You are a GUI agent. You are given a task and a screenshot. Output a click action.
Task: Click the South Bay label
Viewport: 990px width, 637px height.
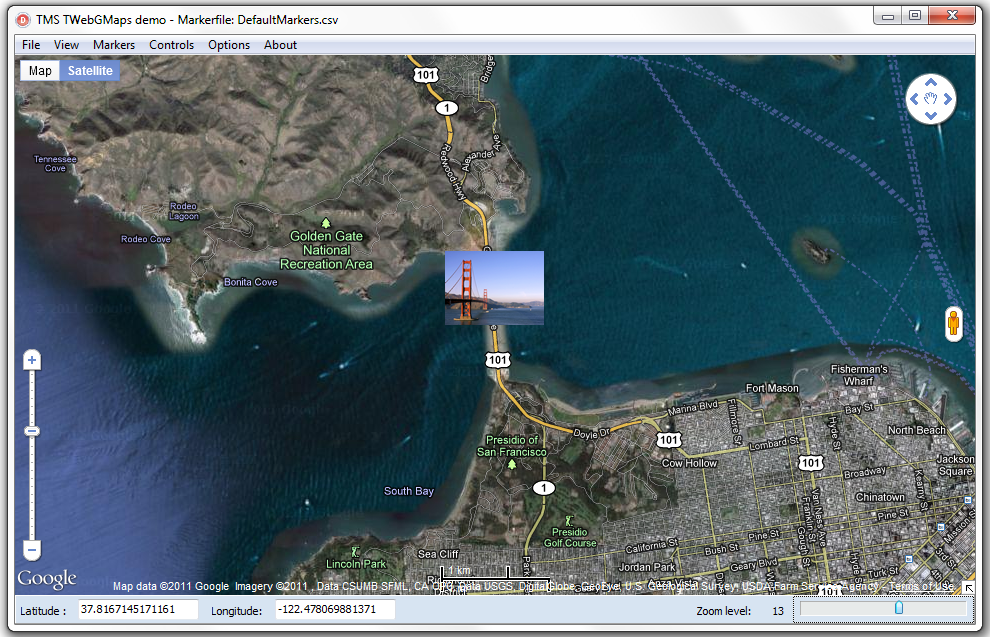click(409, 491)
